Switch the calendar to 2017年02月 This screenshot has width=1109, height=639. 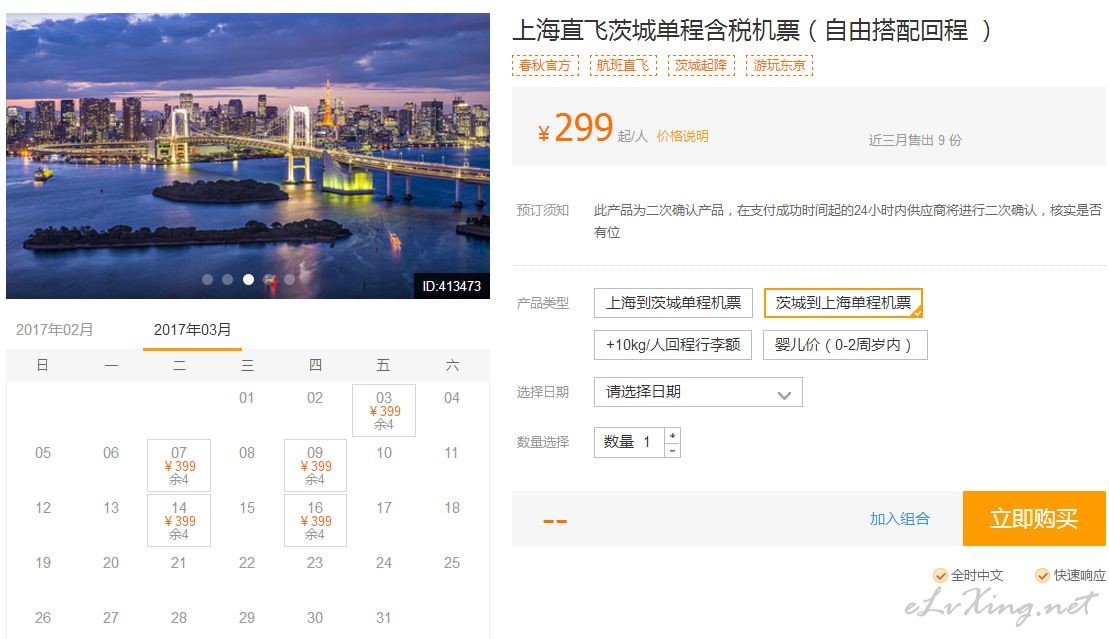[x=54, y=330]
